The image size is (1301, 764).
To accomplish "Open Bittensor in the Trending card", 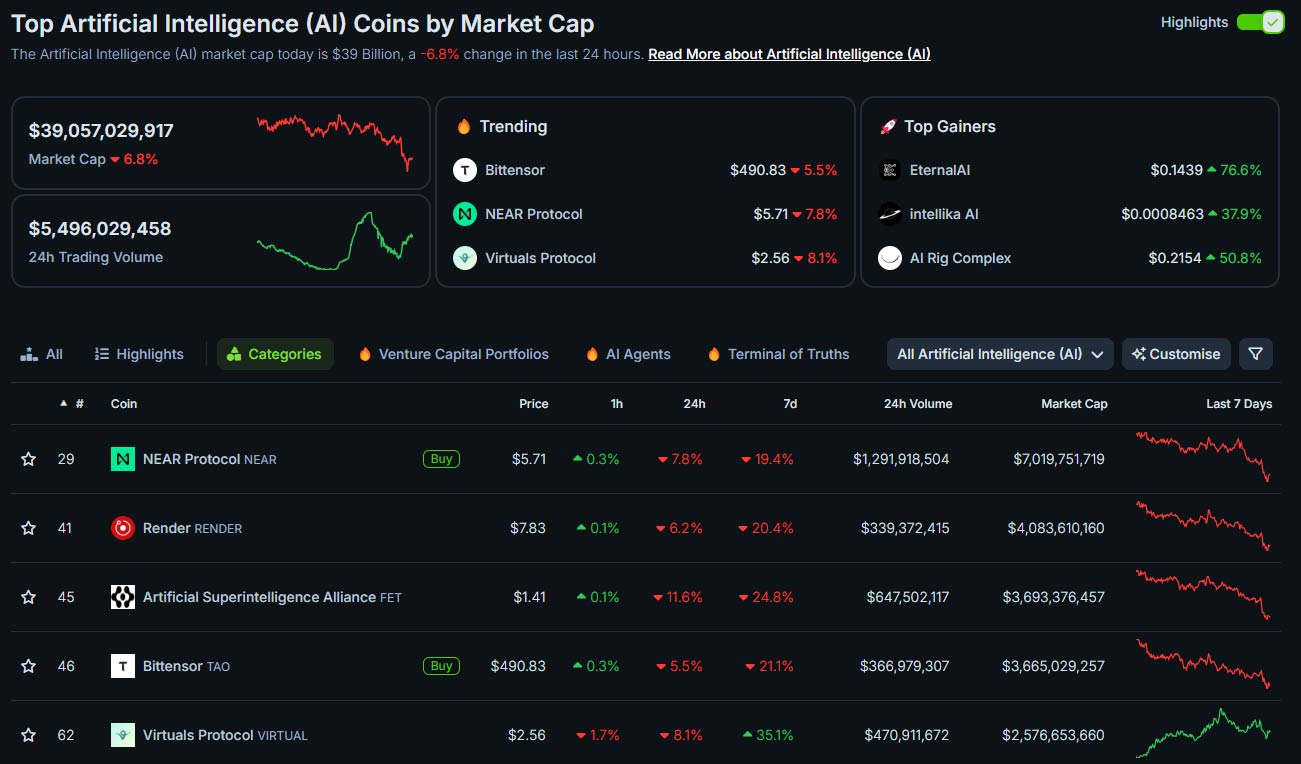I will click(x=515, y=170).
